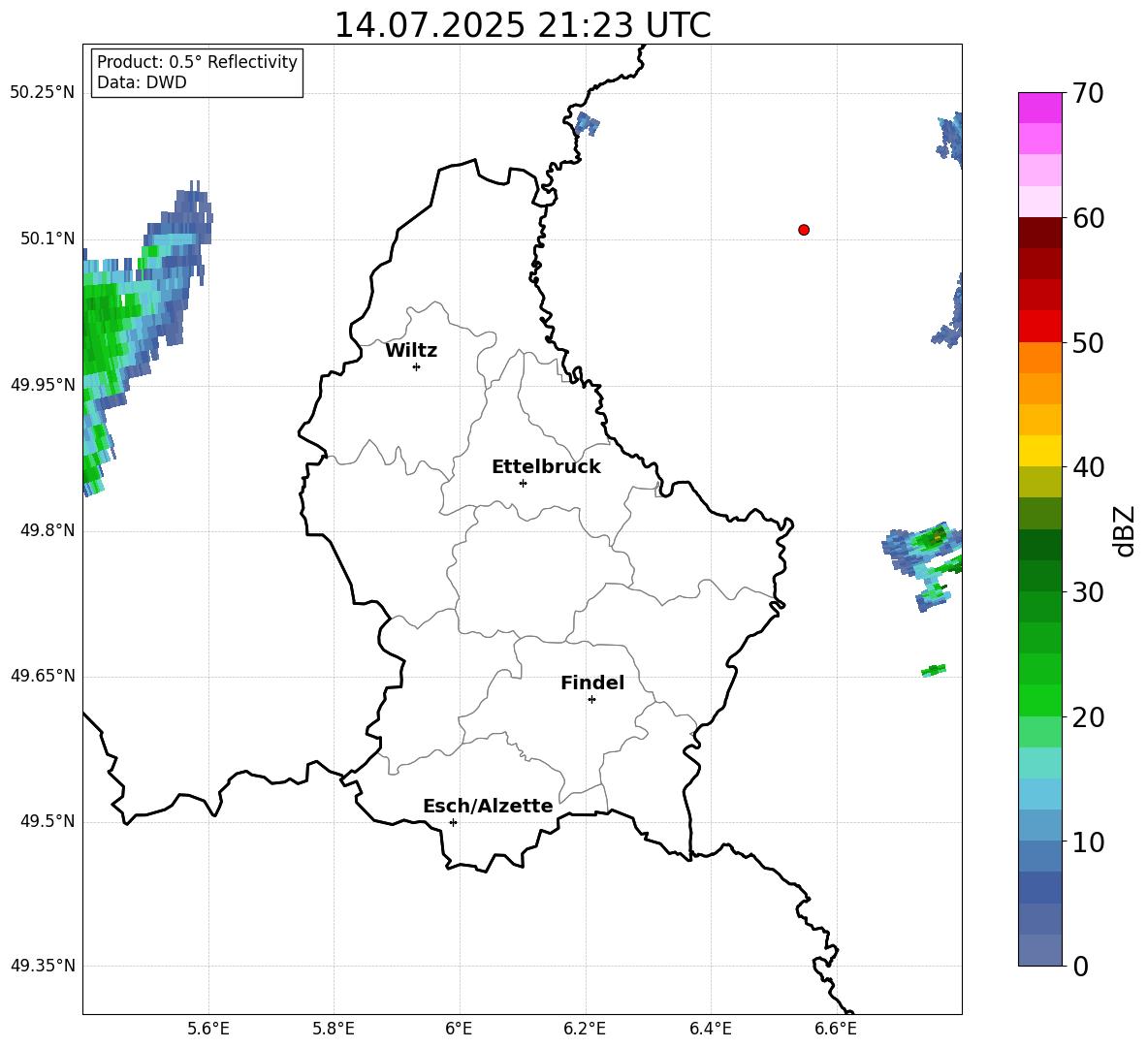The height and width of the screenshot is (1048, 1148).
Task: Click the 'Data: DWD' text
Action: 142,82
